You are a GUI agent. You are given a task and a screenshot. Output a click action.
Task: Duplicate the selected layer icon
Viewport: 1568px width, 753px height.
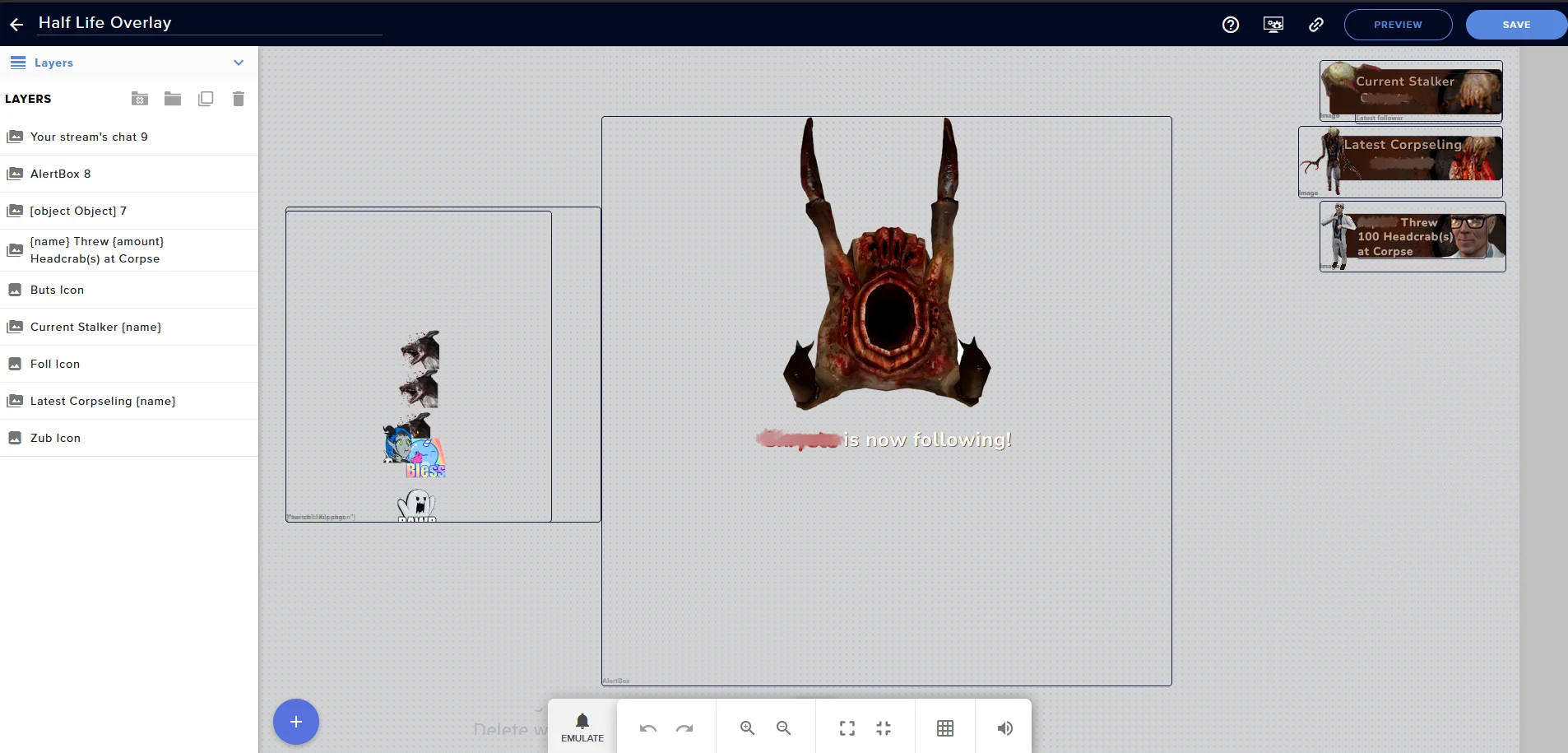(206, 99)
